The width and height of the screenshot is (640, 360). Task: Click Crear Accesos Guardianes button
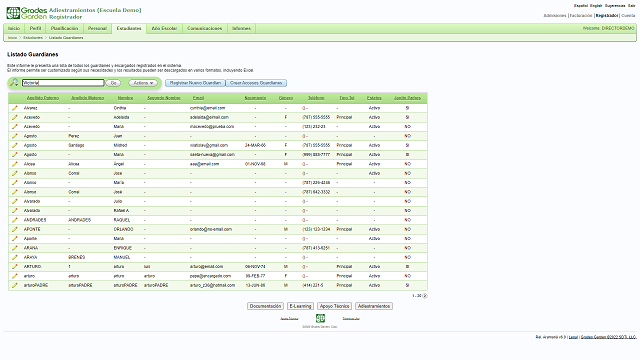pyautogui.click(x=256, y=83)
